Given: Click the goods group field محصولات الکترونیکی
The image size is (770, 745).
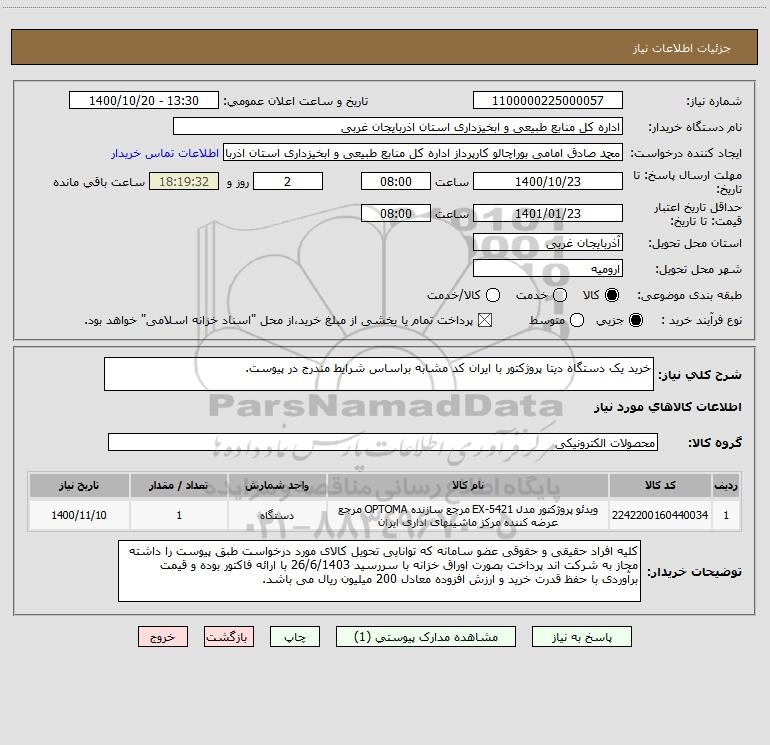Looking at the screenshot, I should tap(383, 442).
